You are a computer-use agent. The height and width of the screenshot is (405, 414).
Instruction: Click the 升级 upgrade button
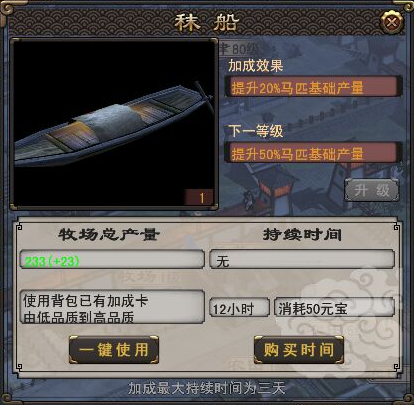point(371,190)
